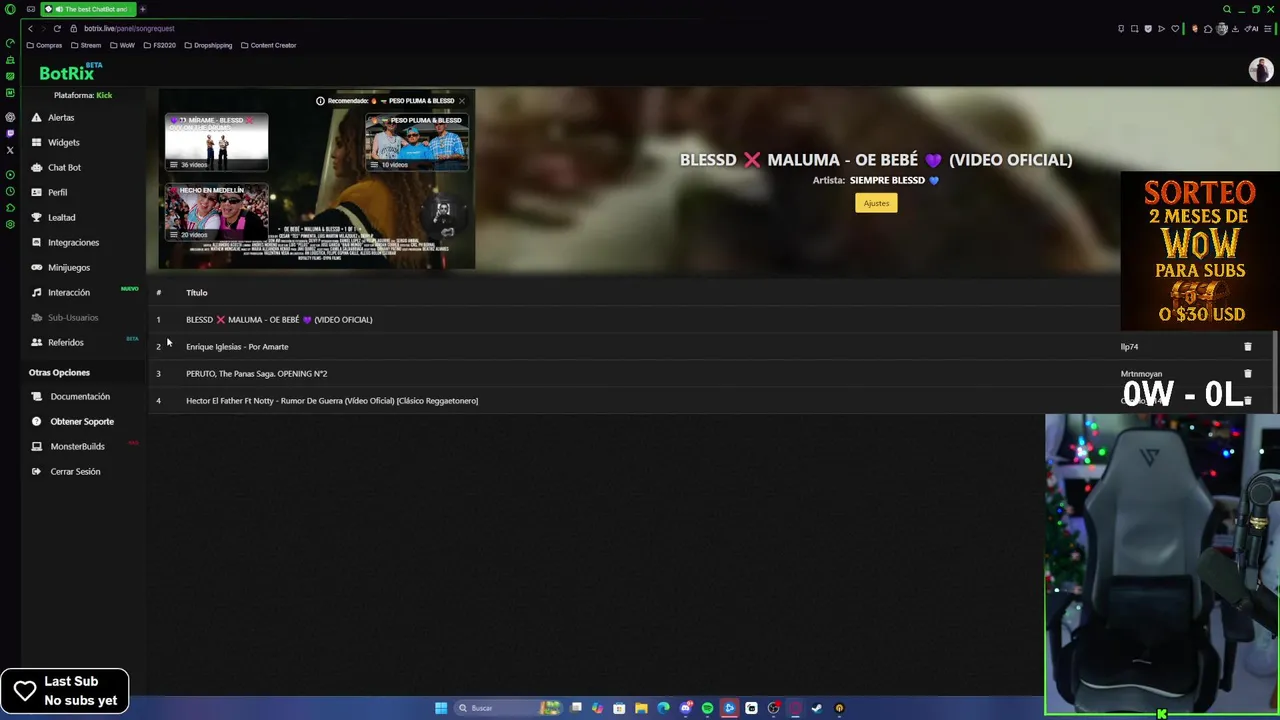
Task: Click the Minijuegos gamepad icon
Action: click(37, 267)
